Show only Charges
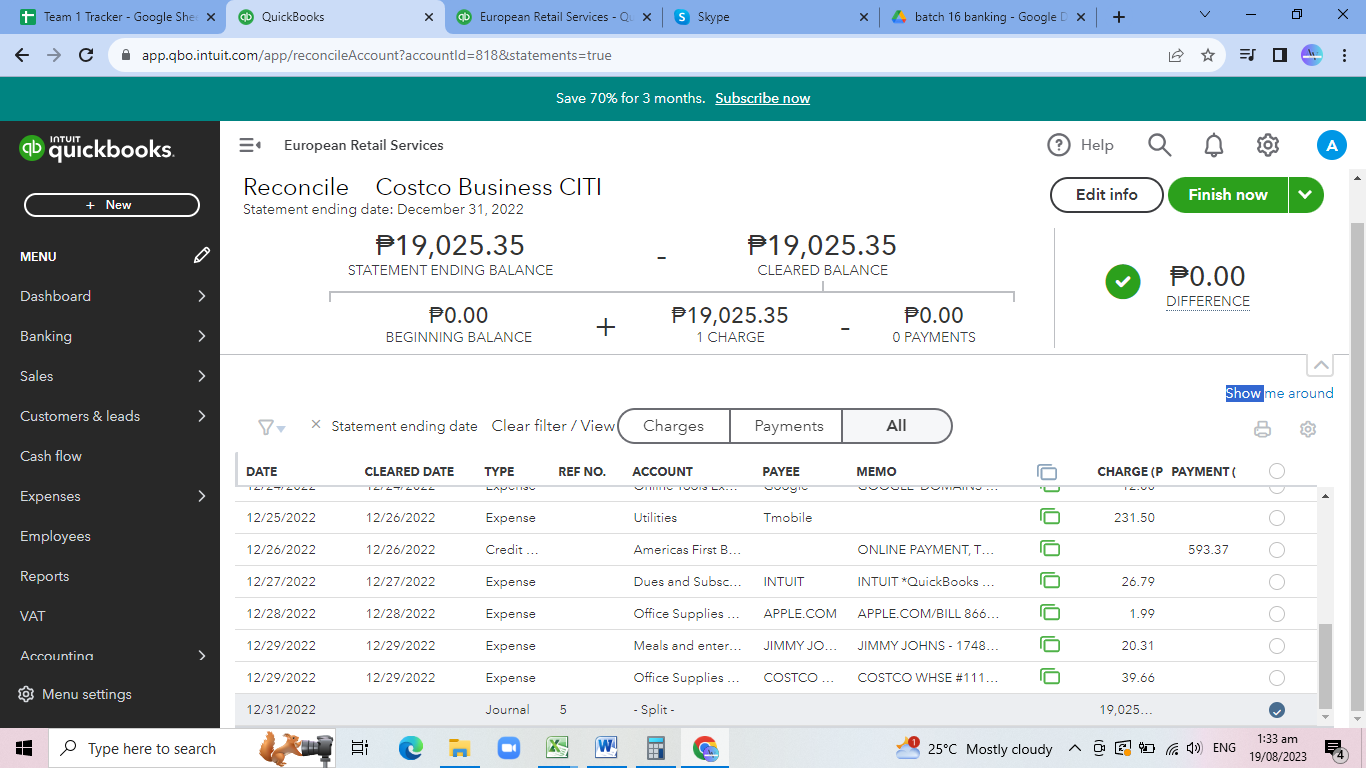This screenshot has width=1366, height=768. (674, 426)
